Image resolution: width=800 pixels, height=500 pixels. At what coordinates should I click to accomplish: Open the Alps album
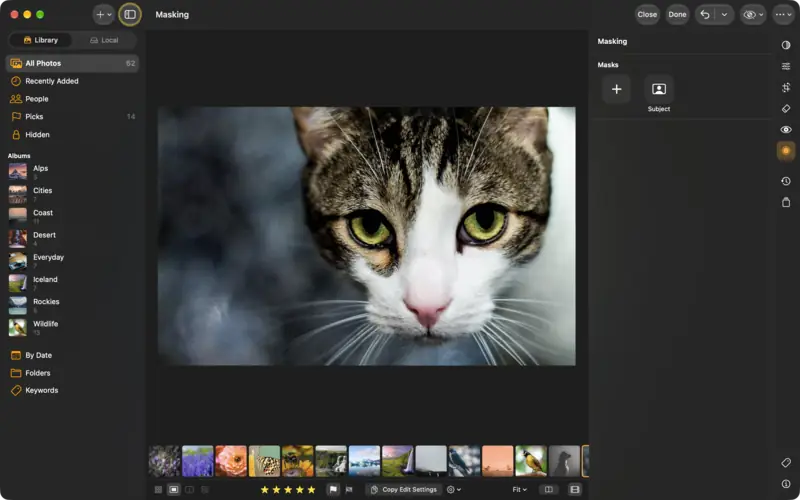(x=72, y=171)
